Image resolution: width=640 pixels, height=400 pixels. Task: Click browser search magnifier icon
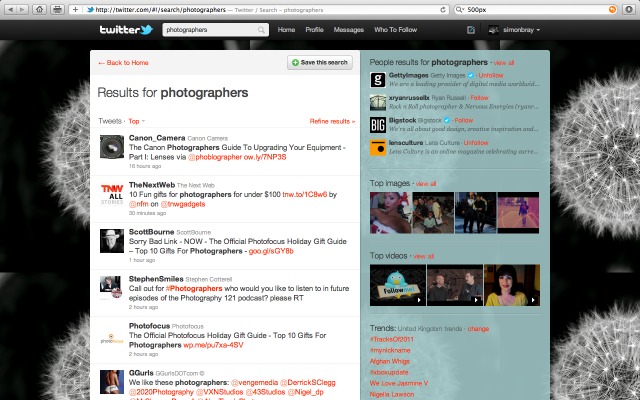460,9
